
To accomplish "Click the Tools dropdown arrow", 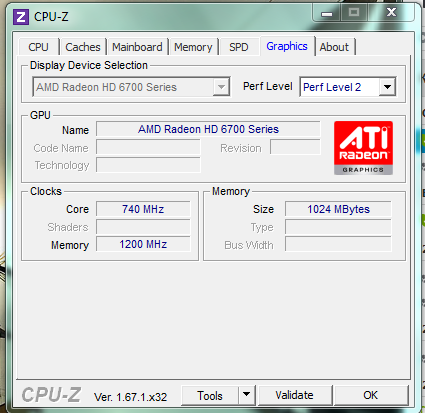I will [247, 395].
